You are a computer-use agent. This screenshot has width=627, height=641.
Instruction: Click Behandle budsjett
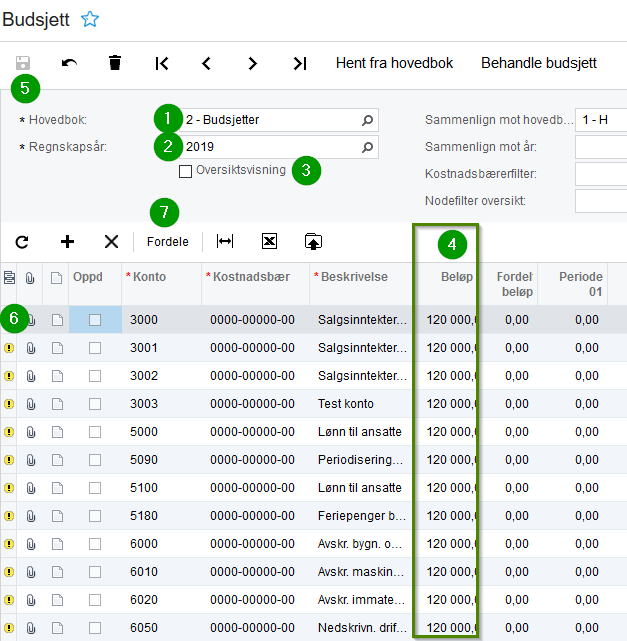click(x=539, y=63)
